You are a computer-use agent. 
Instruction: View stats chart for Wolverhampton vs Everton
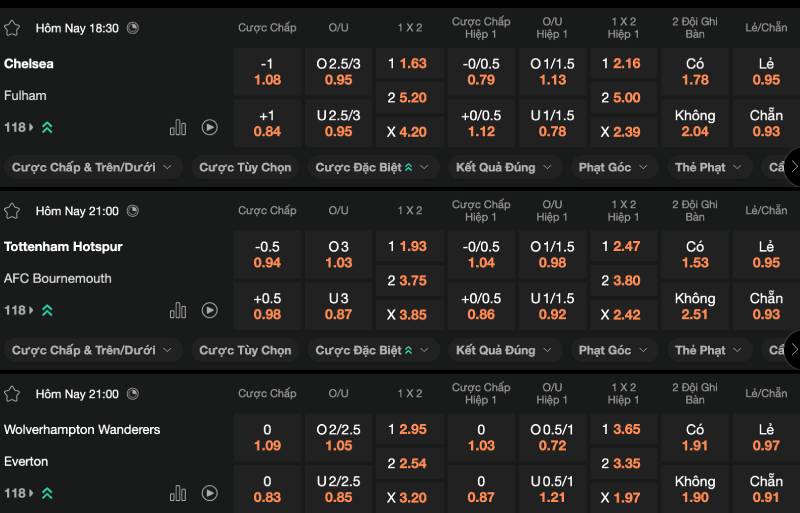coord(178,493)
